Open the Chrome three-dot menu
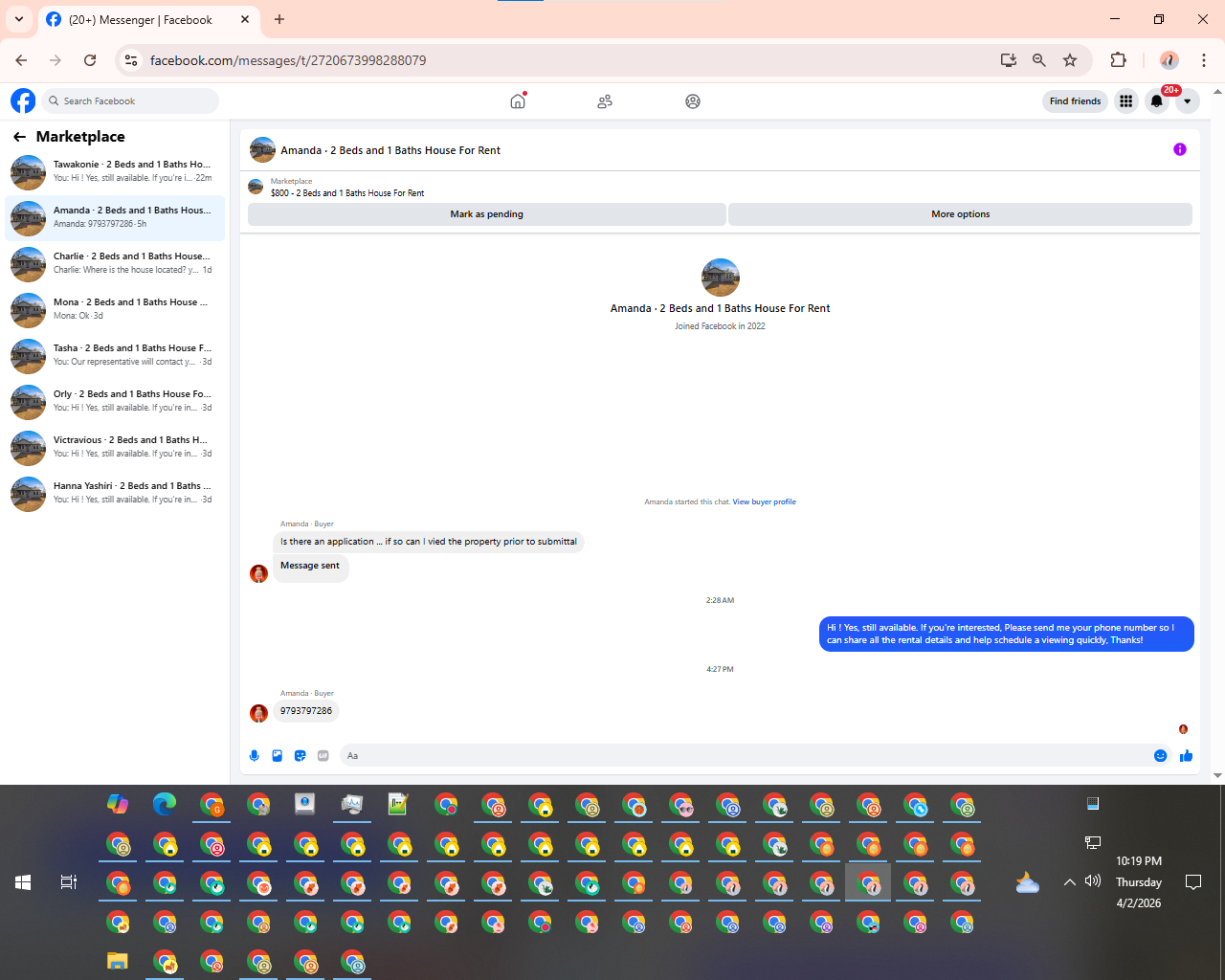Screen dimensions: 1225x980 point(1204,60)
